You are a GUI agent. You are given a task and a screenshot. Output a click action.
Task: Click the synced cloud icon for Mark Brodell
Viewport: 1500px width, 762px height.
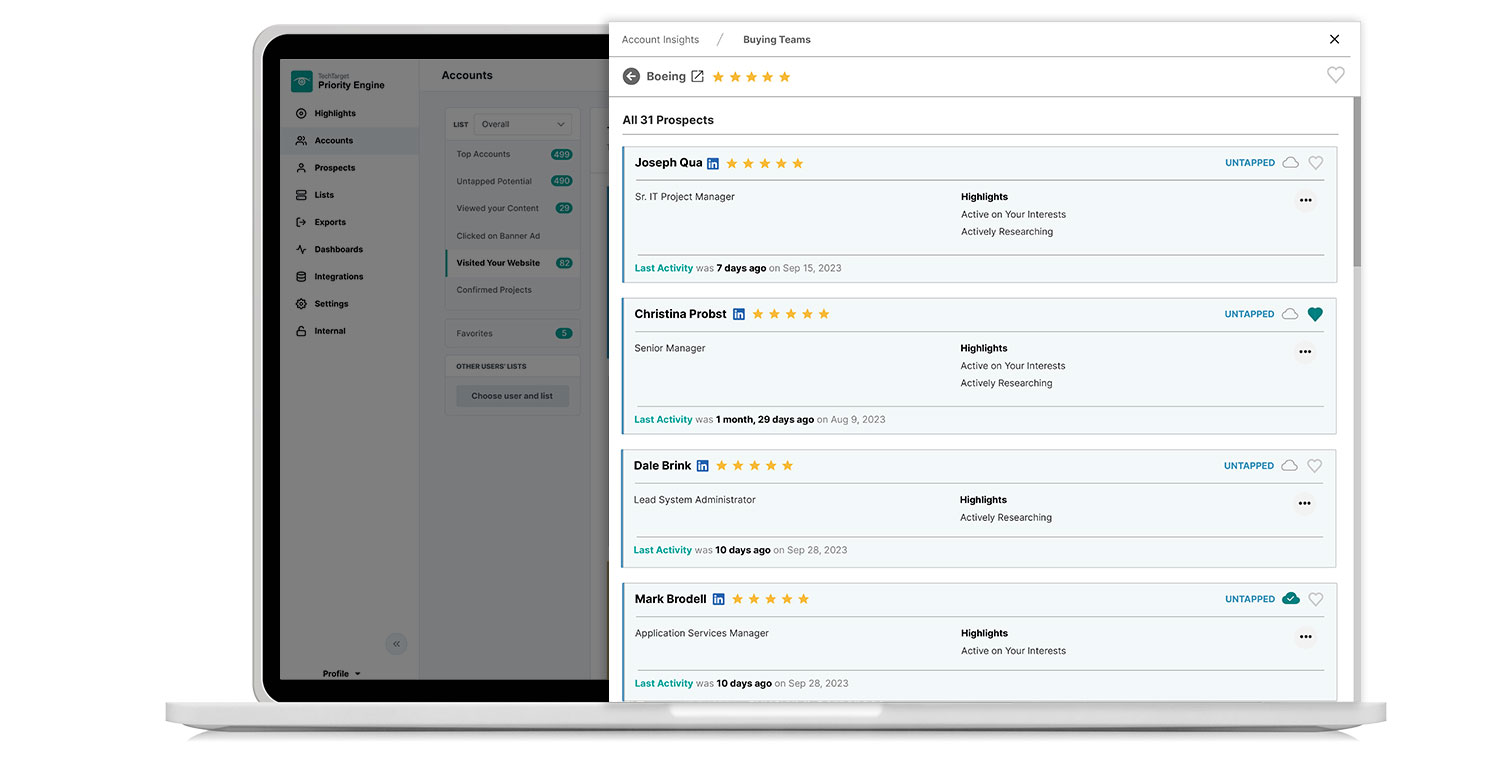pyautogui.click(x=1291, y=599)
